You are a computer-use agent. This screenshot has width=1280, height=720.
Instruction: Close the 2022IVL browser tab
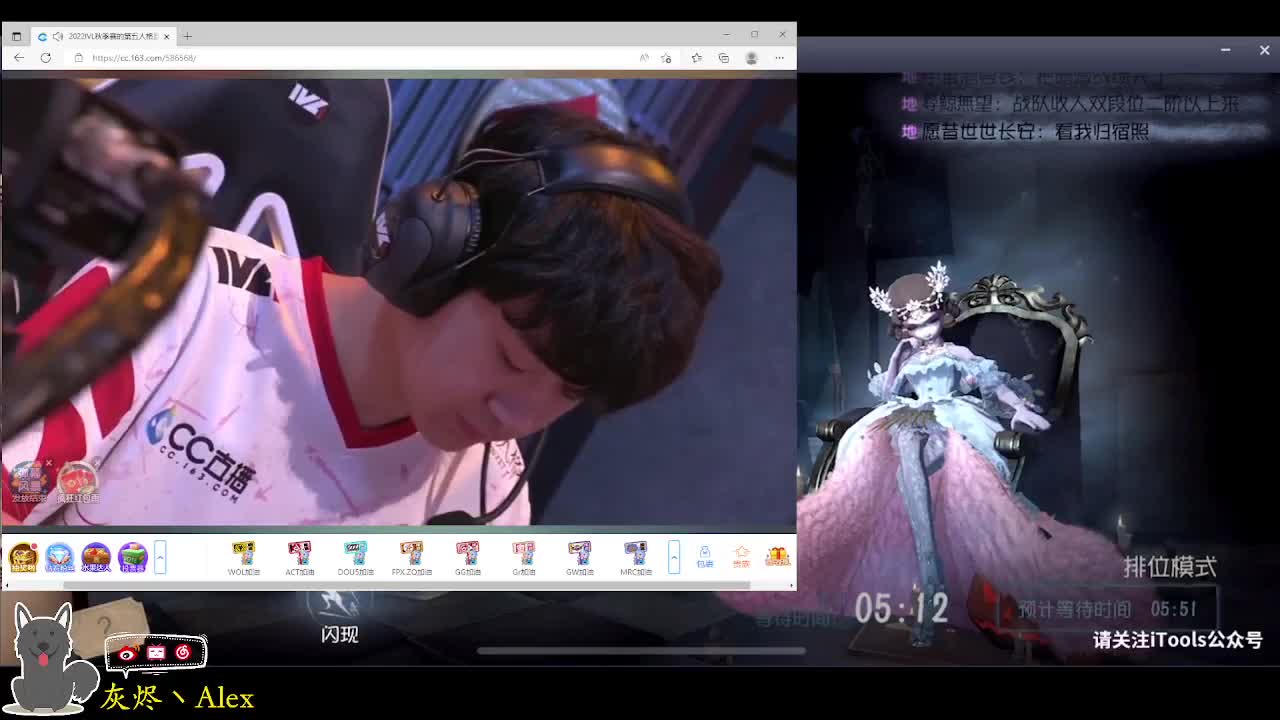[x=167, y=36]
